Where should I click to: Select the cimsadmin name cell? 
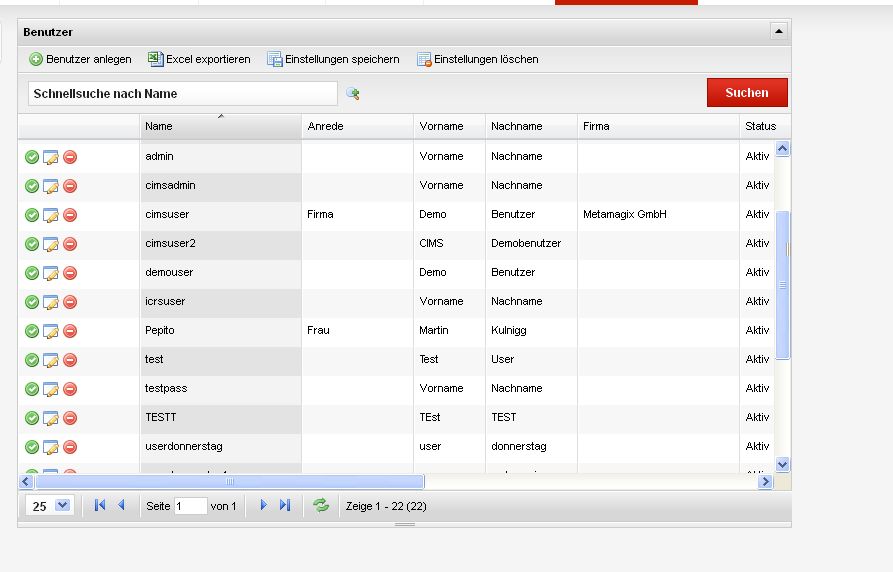click(x=220, y=186)
